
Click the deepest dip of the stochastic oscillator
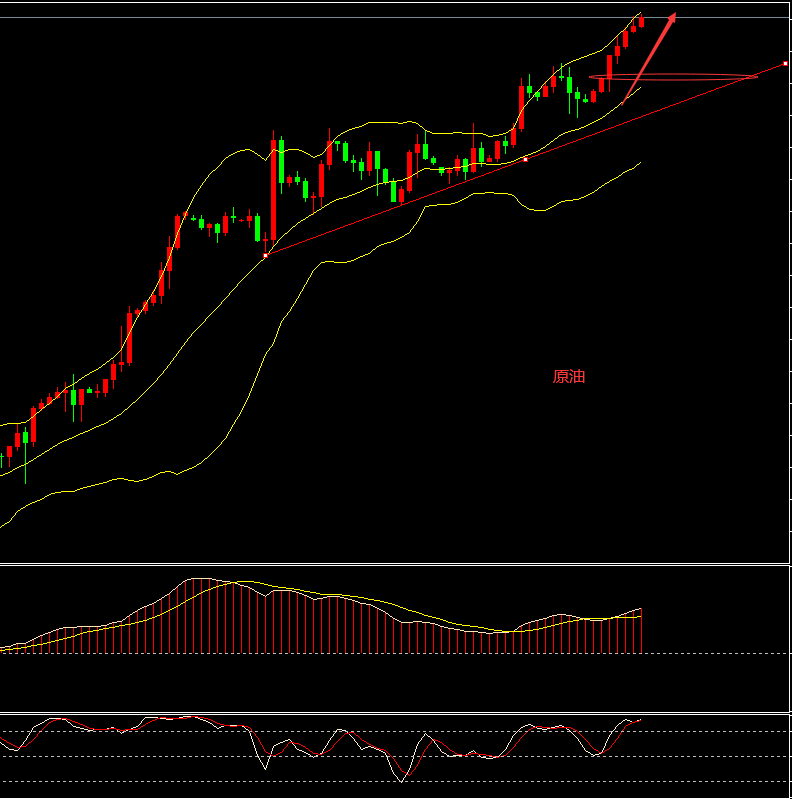(402, 779)
